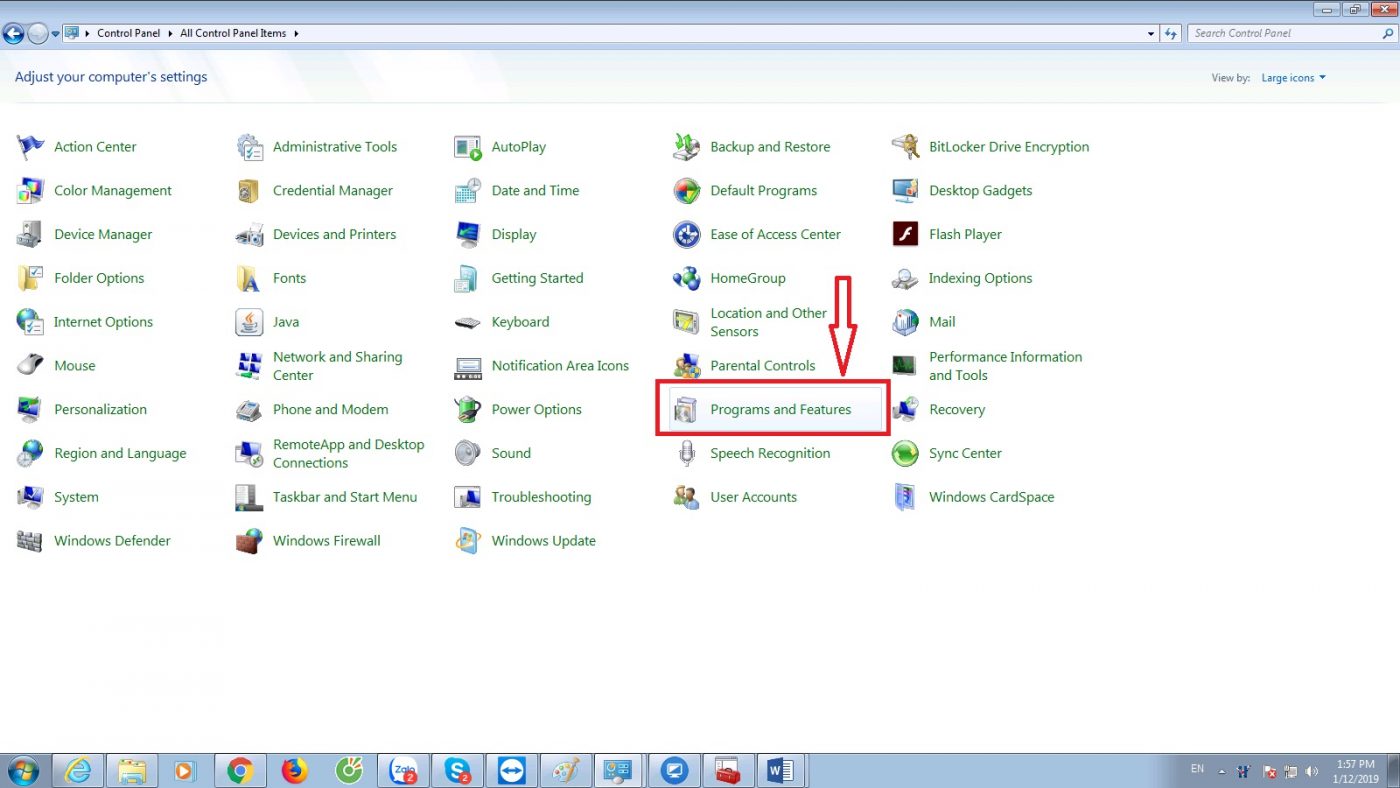Open the User Accounts link
1400x788 pixels.
(x=753, y=497)
